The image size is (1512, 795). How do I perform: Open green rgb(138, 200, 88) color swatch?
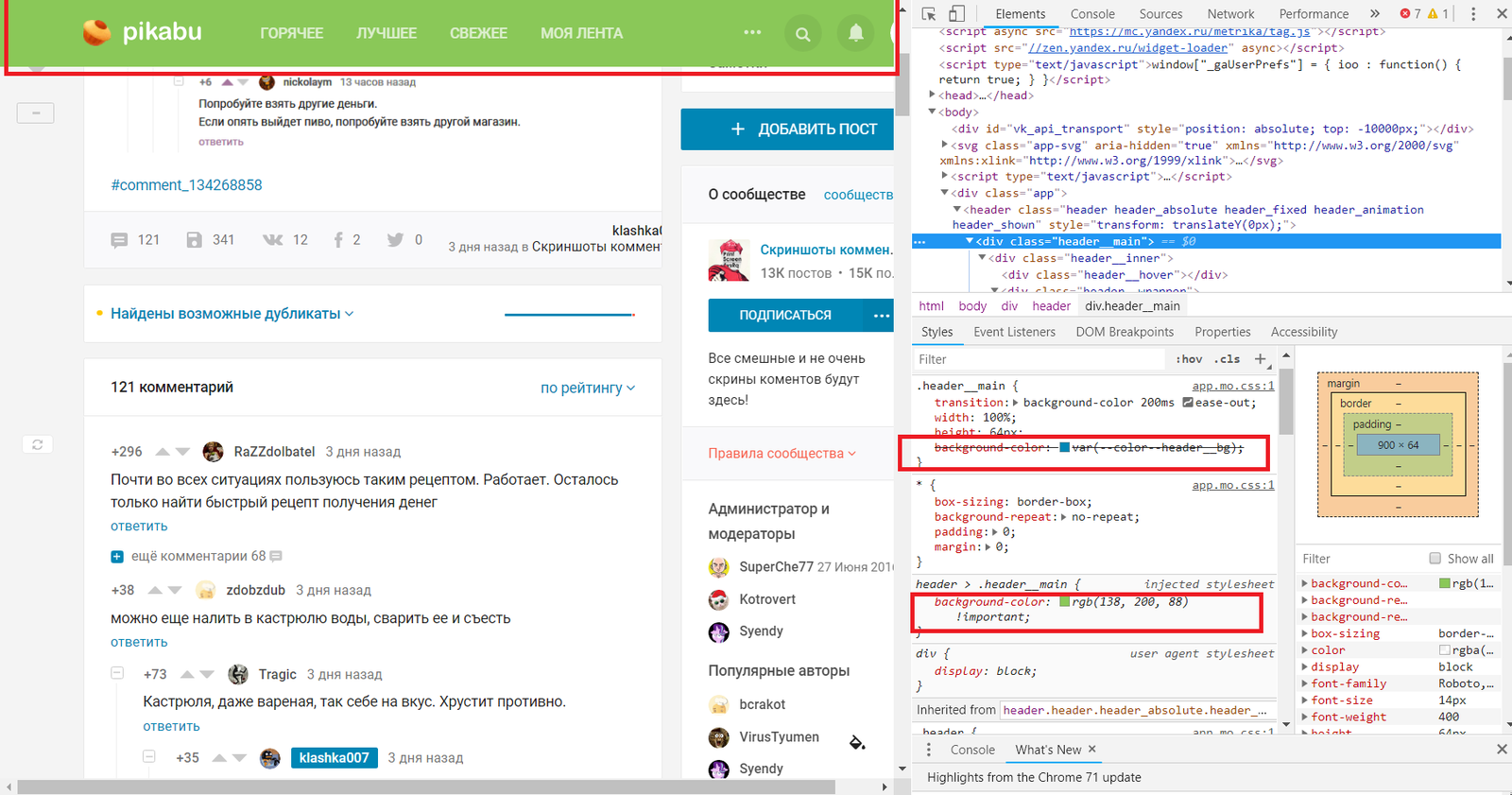pos(1065,602)
